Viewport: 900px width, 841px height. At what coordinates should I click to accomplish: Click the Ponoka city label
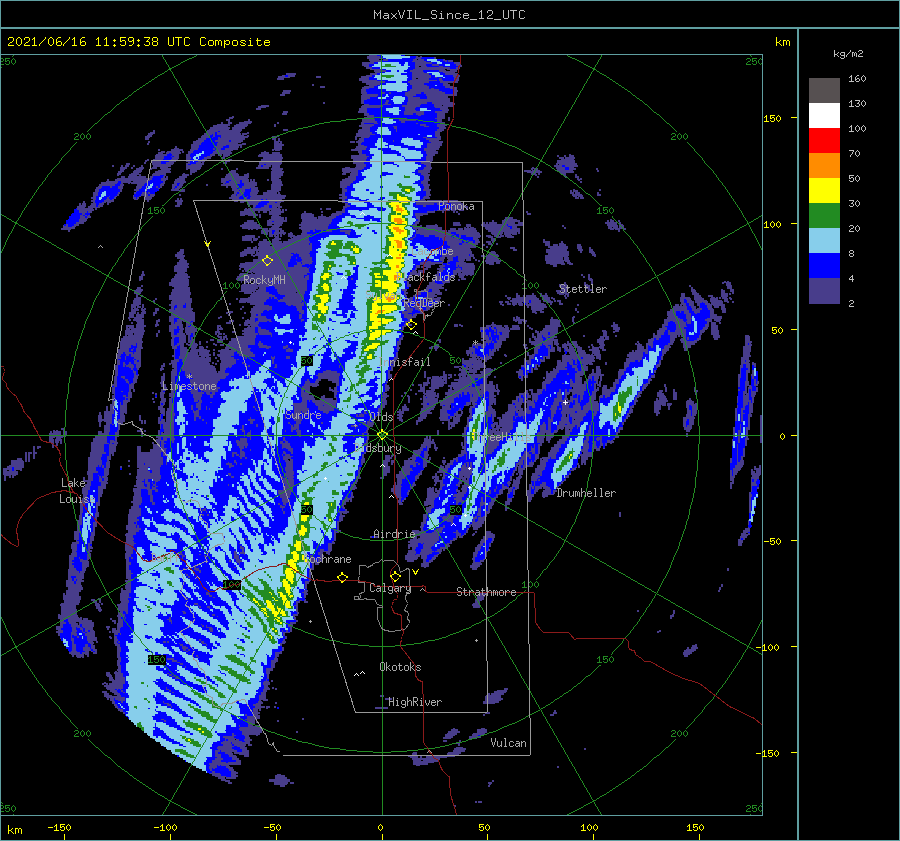pos(456,206)
